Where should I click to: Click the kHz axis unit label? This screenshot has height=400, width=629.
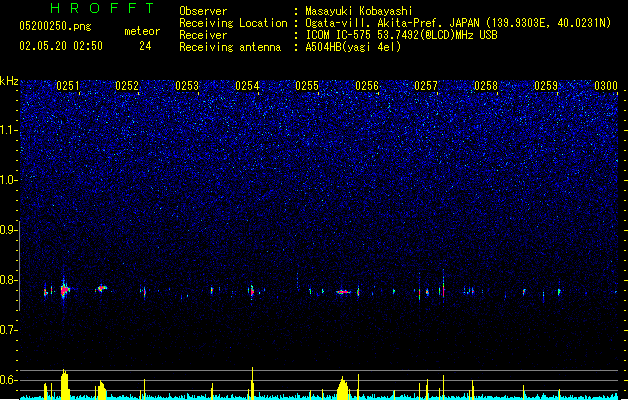click(x=9, y=81)
